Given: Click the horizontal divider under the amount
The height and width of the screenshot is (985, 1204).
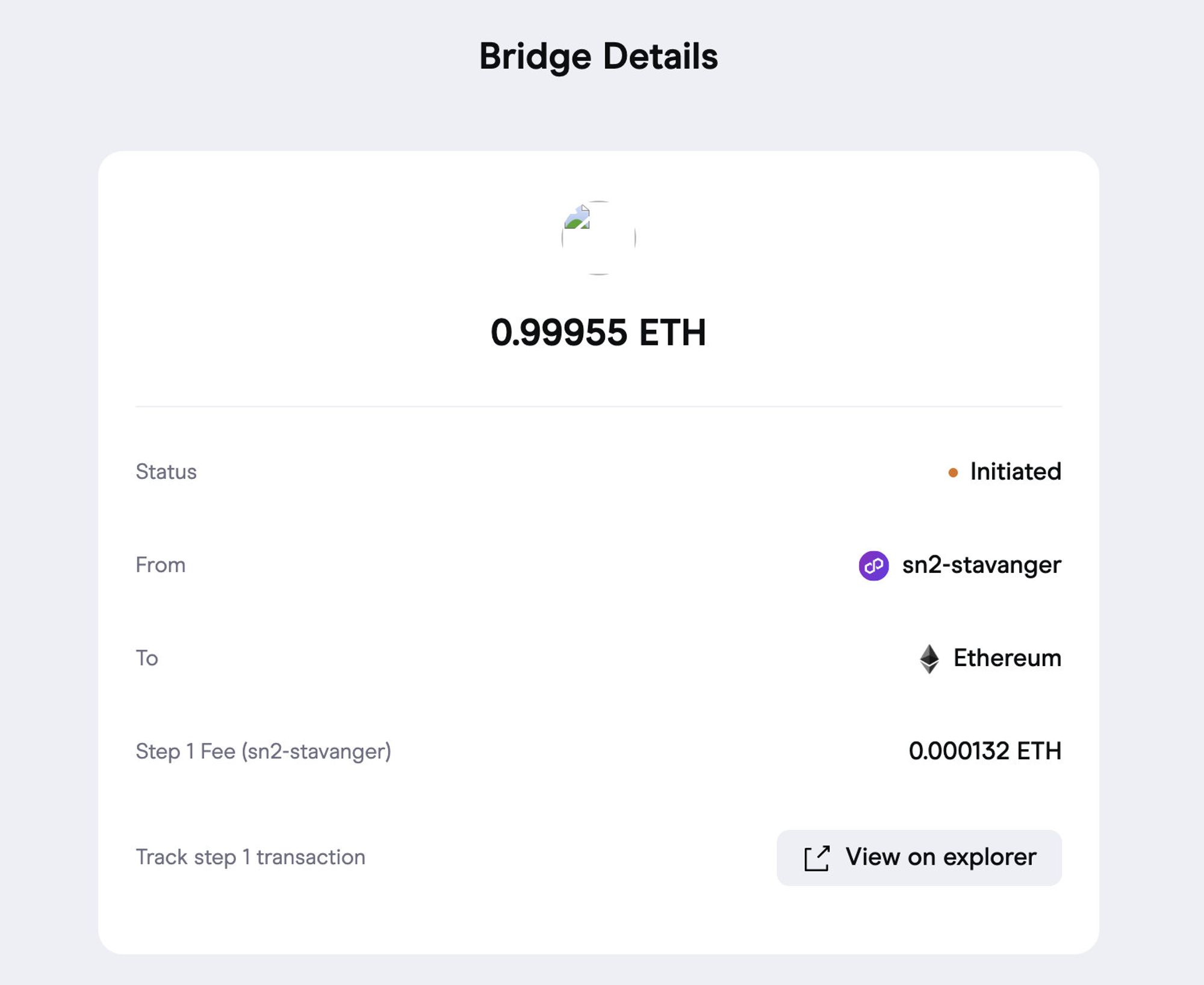Looking at the screenshot, I should [598, 407].
